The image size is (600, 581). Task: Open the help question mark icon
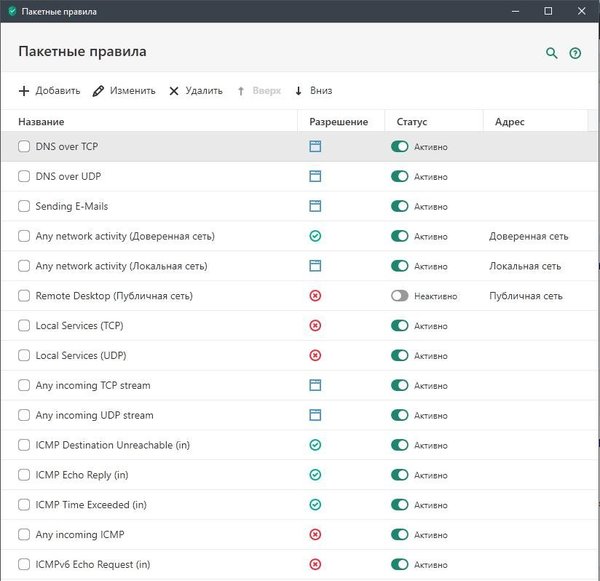click(x=575, y=53)
